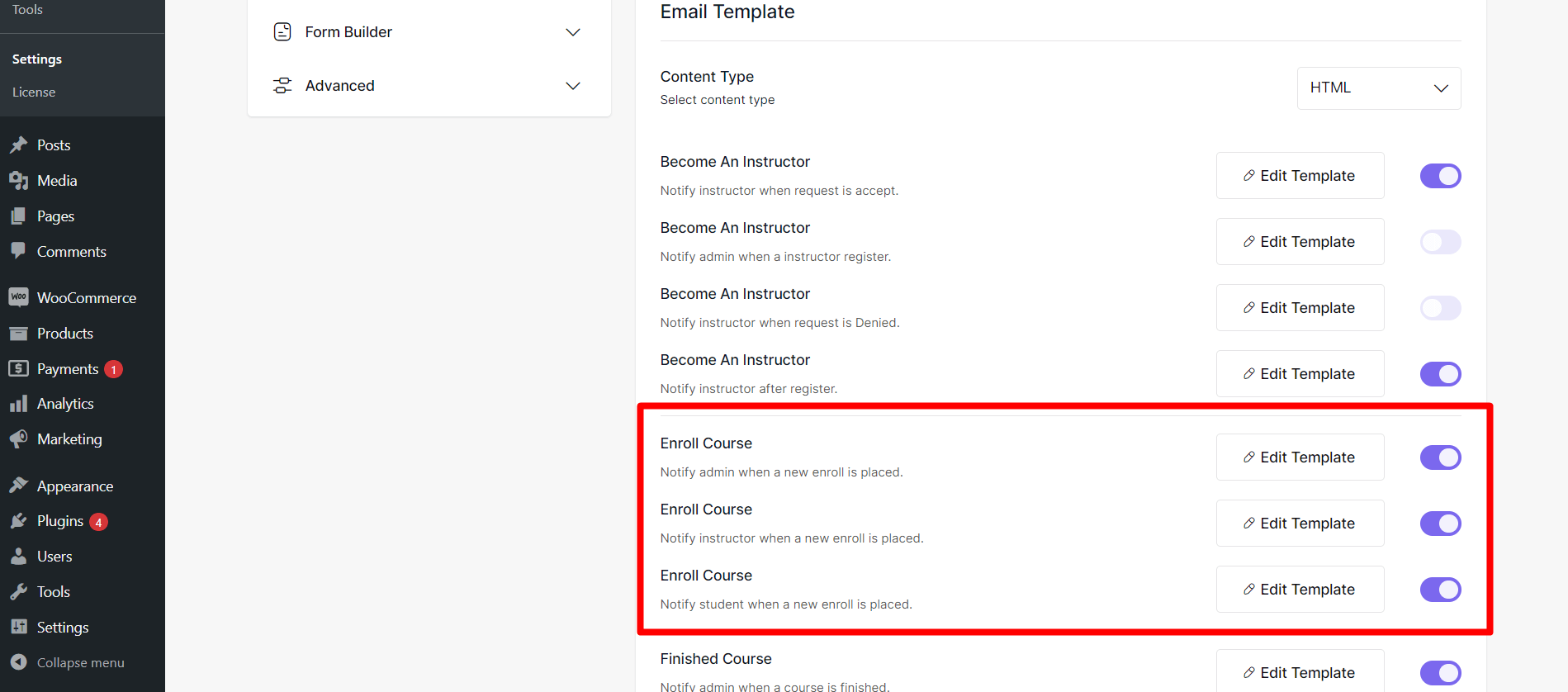Turn off student enroll notification toggle
The width and height of the screenshot is (1568, 692).
pos(1440,589)
